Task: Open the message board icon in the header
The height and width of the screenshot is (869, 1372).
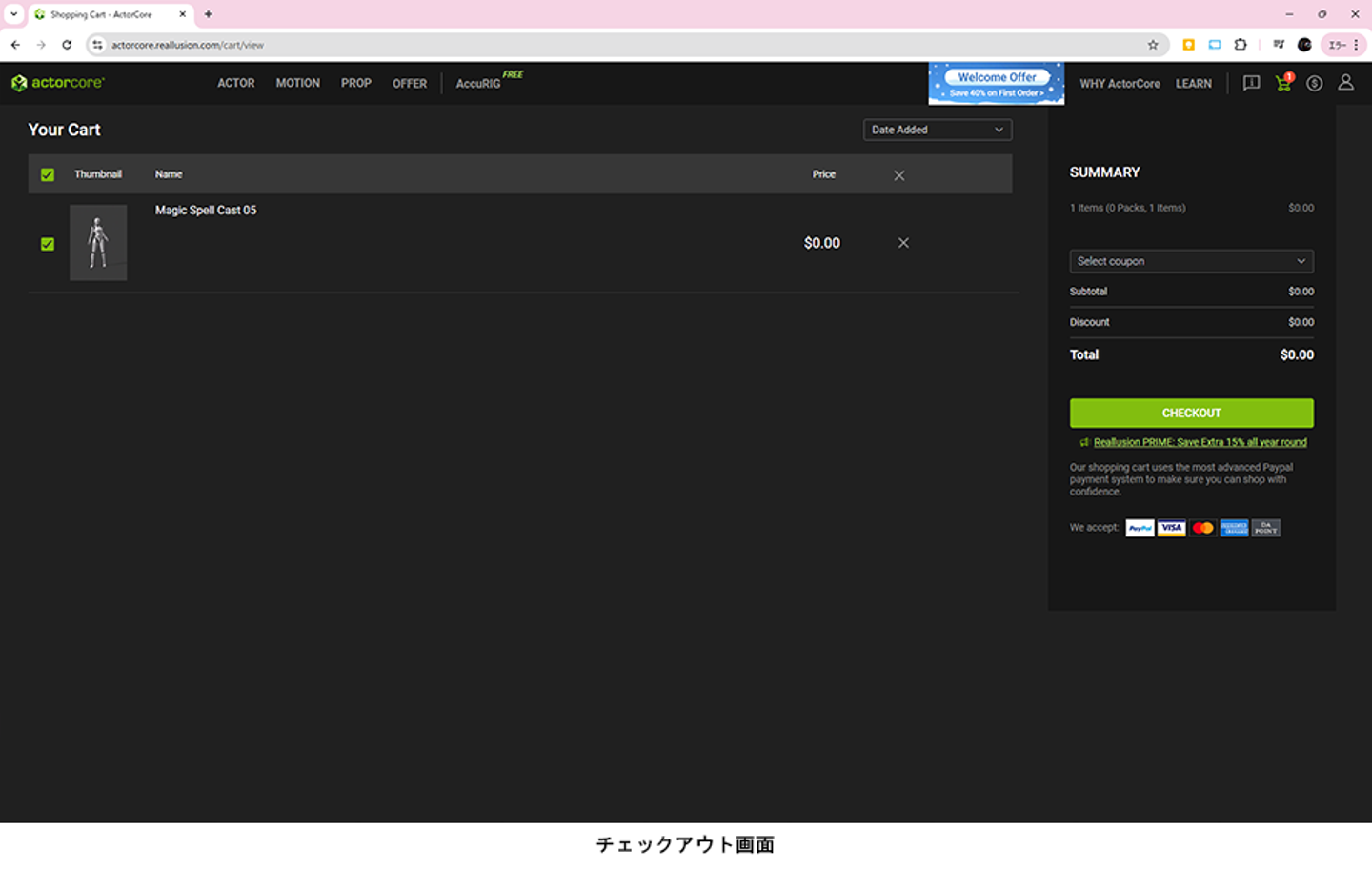Action: 1251,83
